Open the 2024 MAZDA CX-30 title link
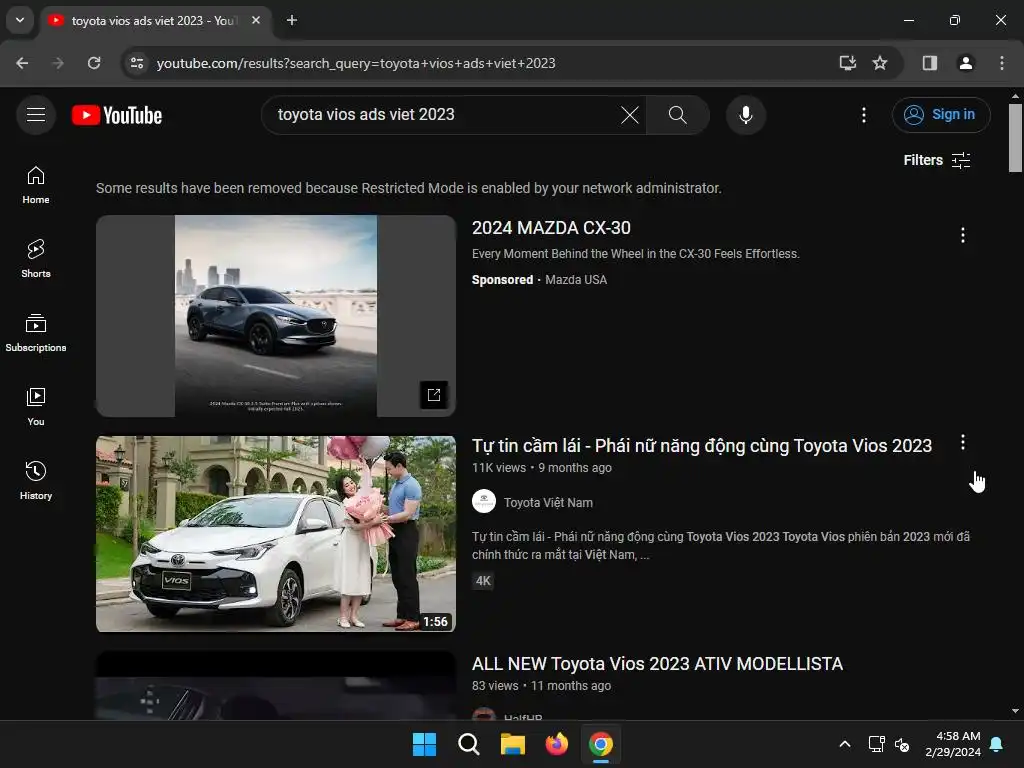The width and height of the screenshot is (1024, 768). (551, 228)
